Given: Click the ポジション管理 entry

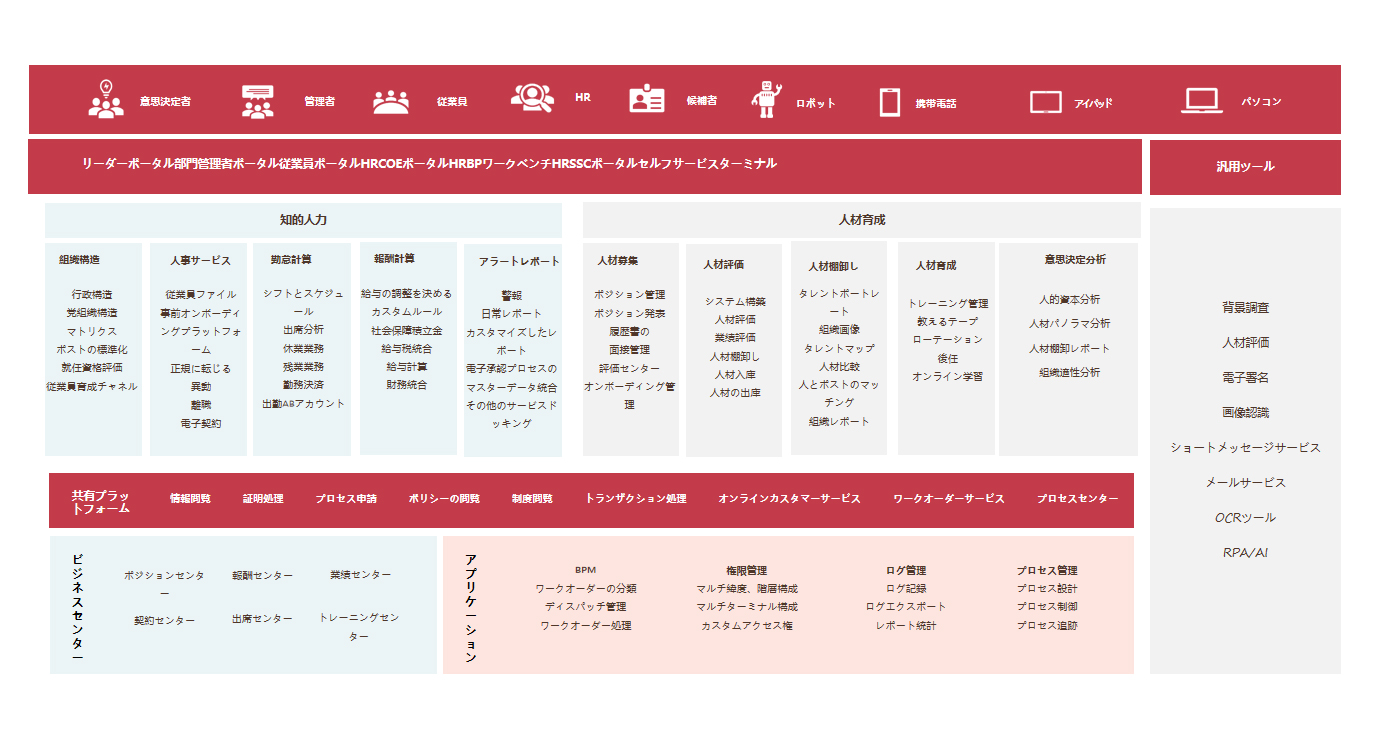Looking at the screenshot, I should [630, 295].
